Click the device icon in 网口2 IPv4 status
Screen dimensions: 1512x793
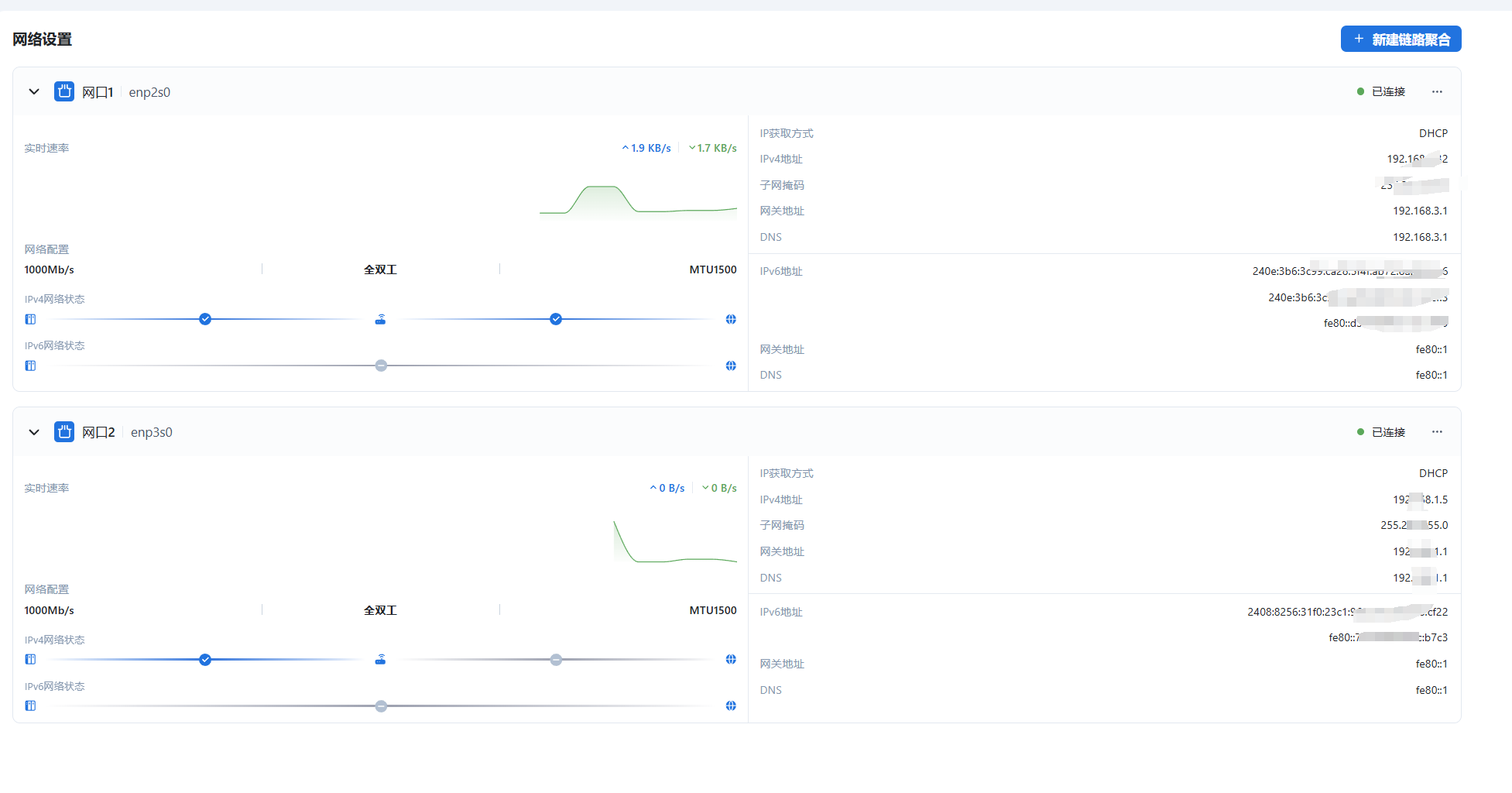tap(30, 660)
